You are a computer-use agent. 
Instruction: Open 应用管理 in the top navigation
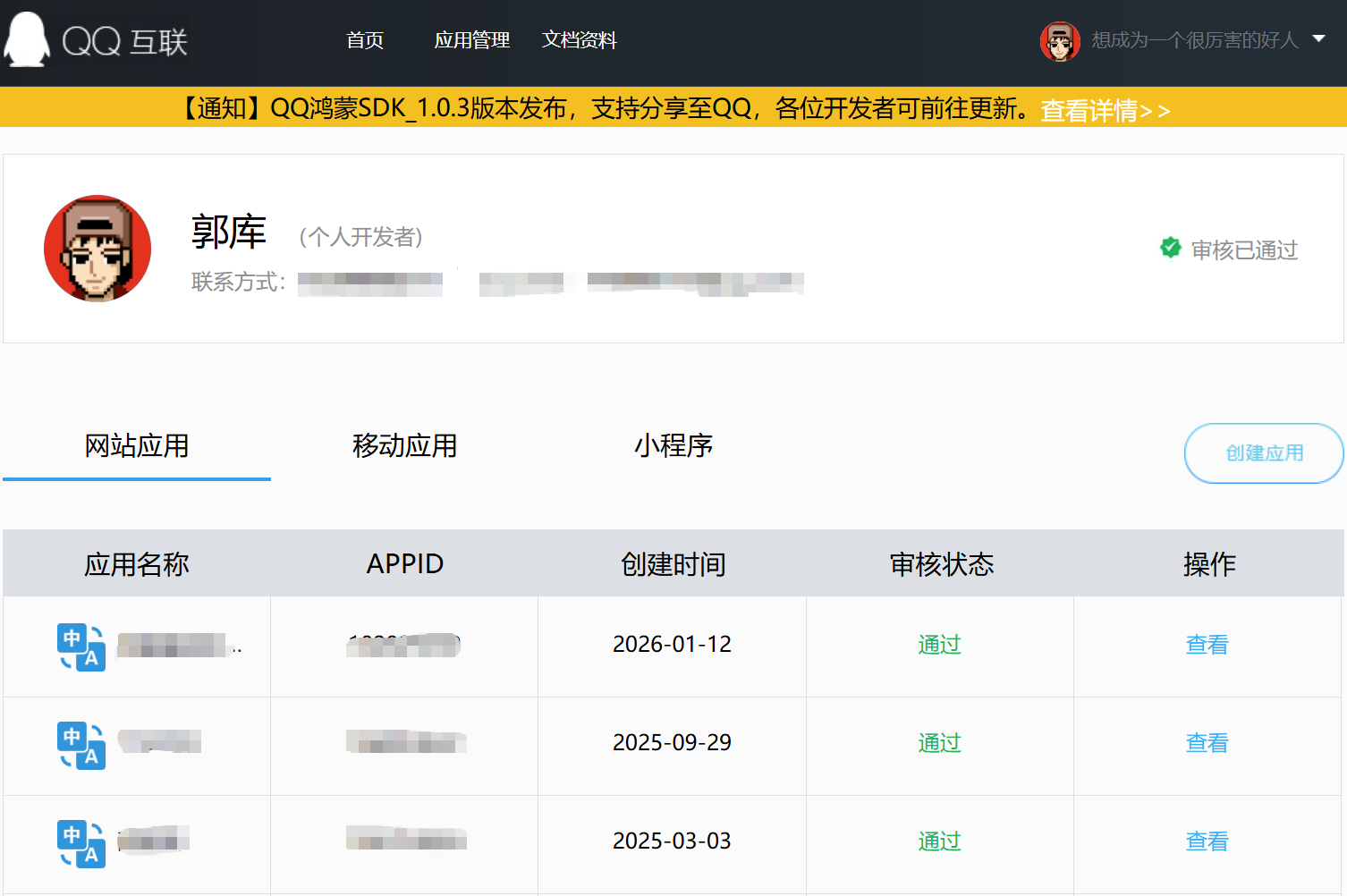(471, 40)
